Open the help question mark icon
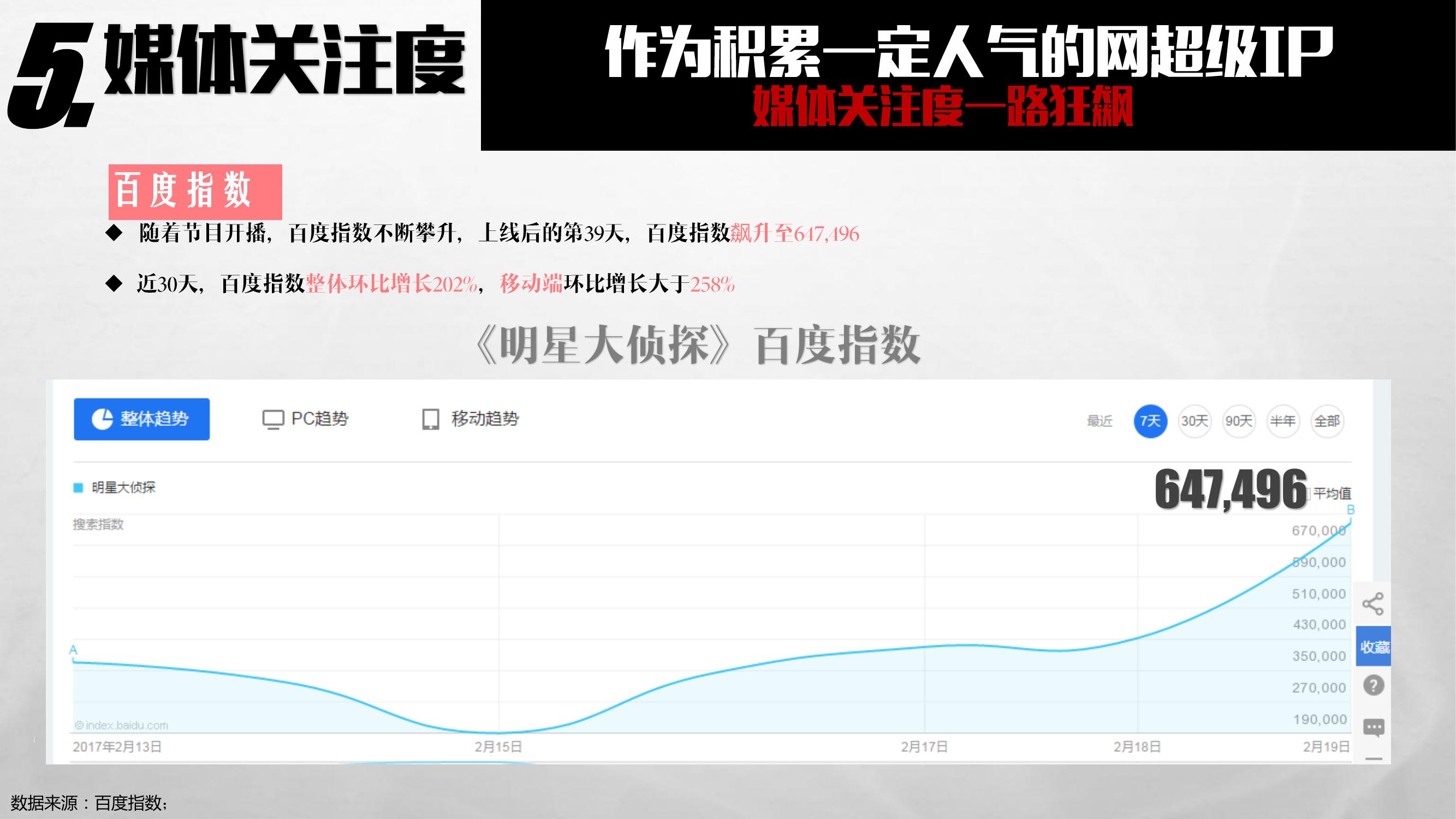The width and height of the screenshot is (1456, 819). click(x=1374, y=686)
